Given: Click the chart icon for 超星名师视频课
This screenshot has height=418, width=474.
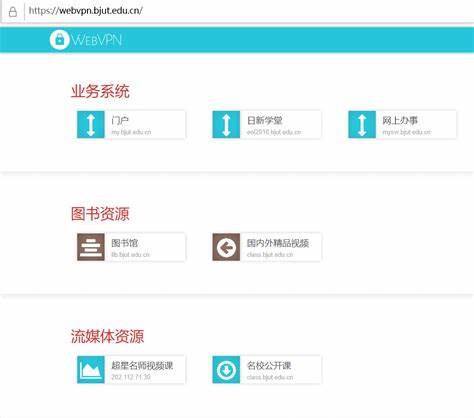Looking at the screenshot, I should (91, 370).
